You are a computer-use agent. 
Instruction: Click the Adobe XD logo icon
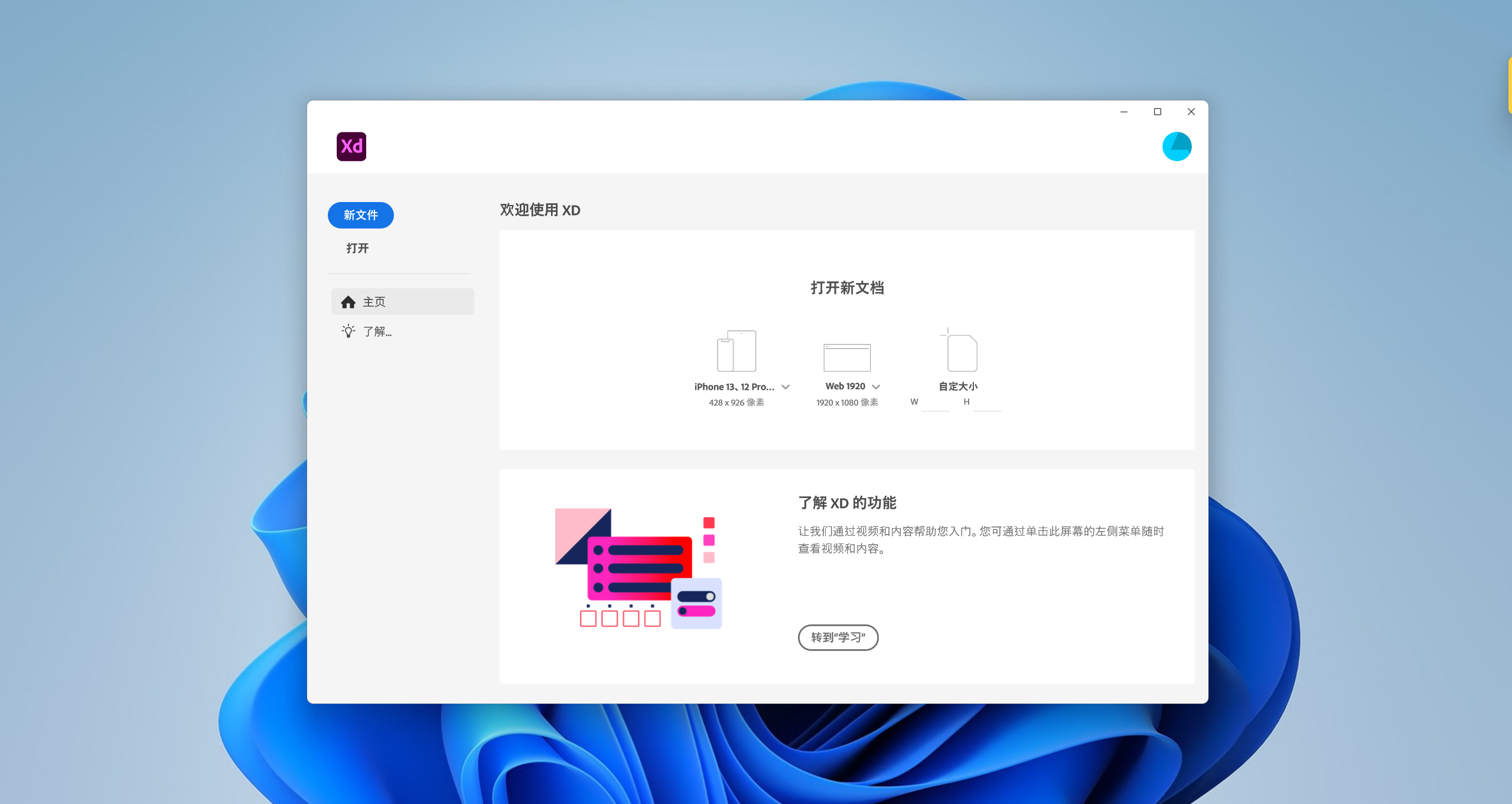351,147
